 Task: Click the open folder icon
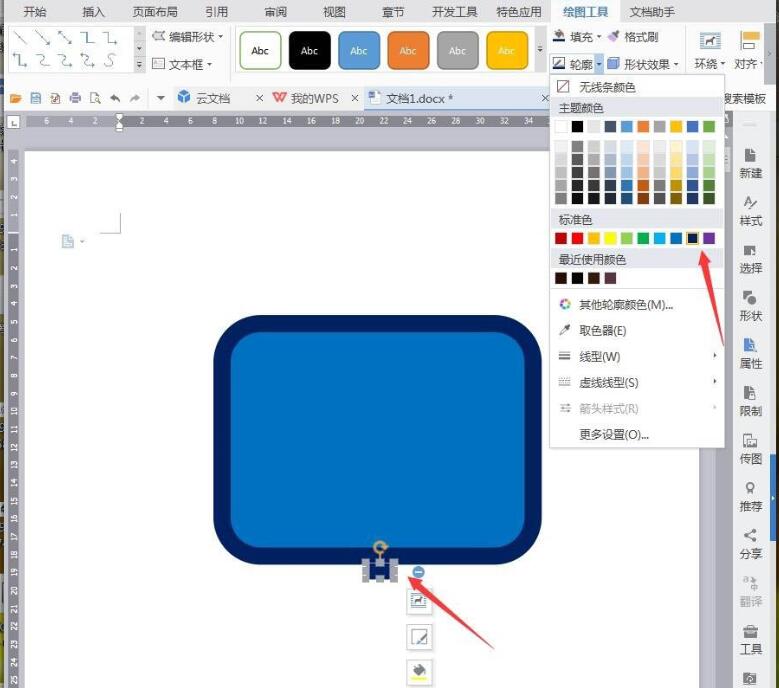(15, 98)
